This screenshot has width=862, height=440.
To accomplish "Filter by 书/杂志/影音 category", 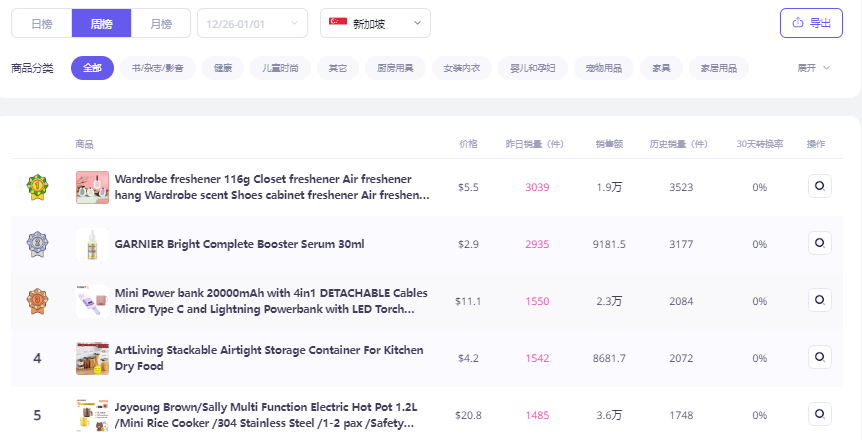I will click(158, 68).
